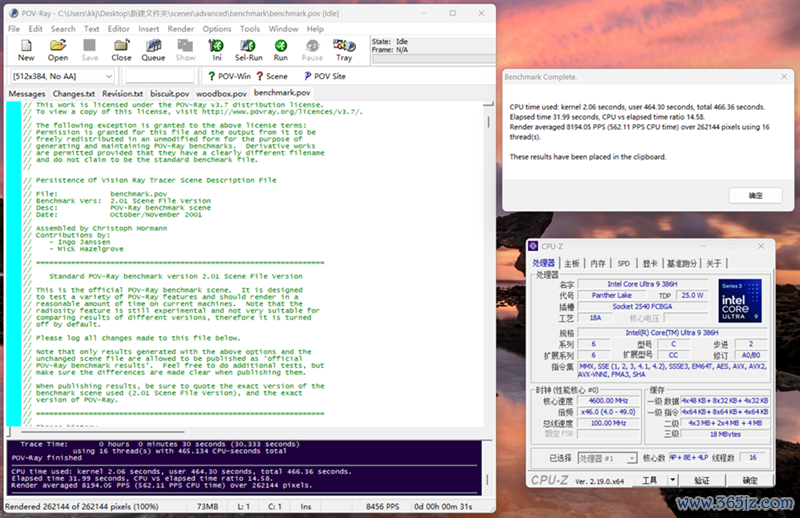Switch to the woodbox.pov tab

click(x=221, y=94)
